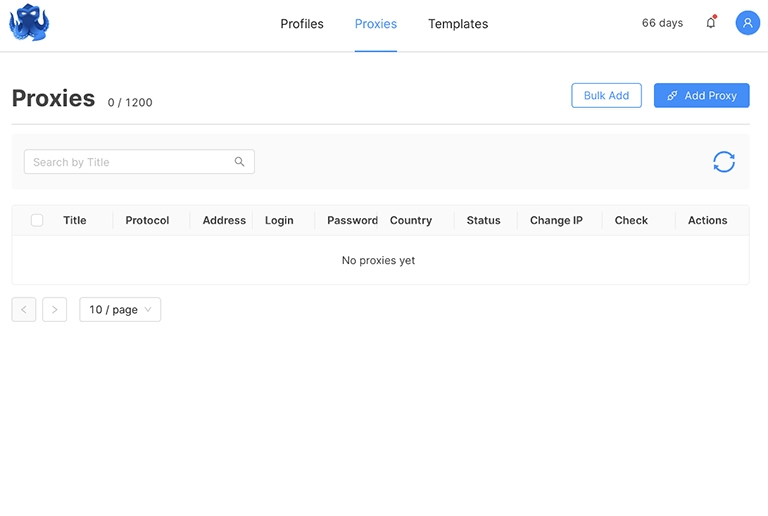
Task: Click the Change IP column header
Action: pos(556,220)
